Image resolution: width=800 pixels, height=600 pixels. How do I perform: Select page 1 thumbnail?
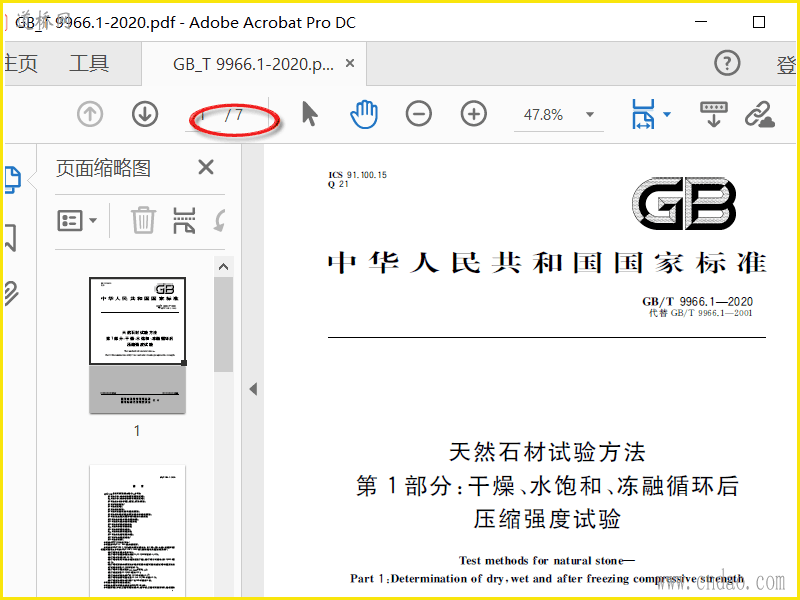[x=137, y=345]
